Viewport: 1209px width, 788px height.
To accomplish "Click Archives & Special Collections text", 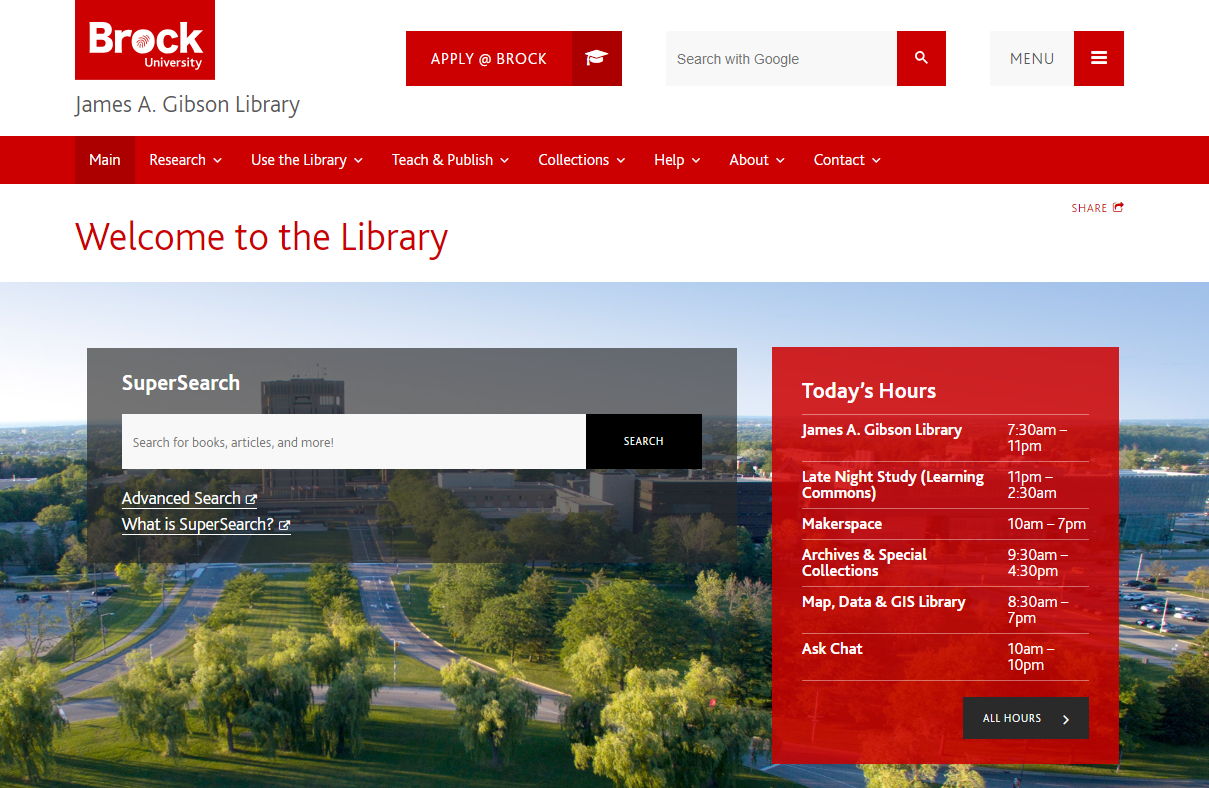I will pyautogui.click(x=864, y=563).
